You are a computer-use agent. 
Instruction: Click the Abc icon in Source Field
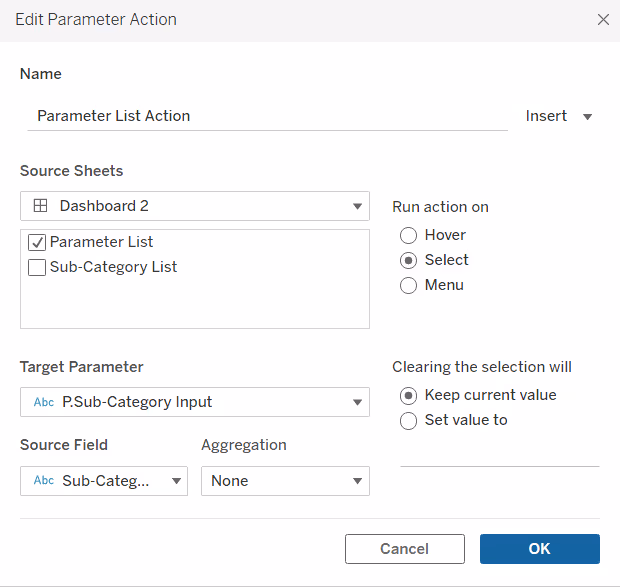43,480
